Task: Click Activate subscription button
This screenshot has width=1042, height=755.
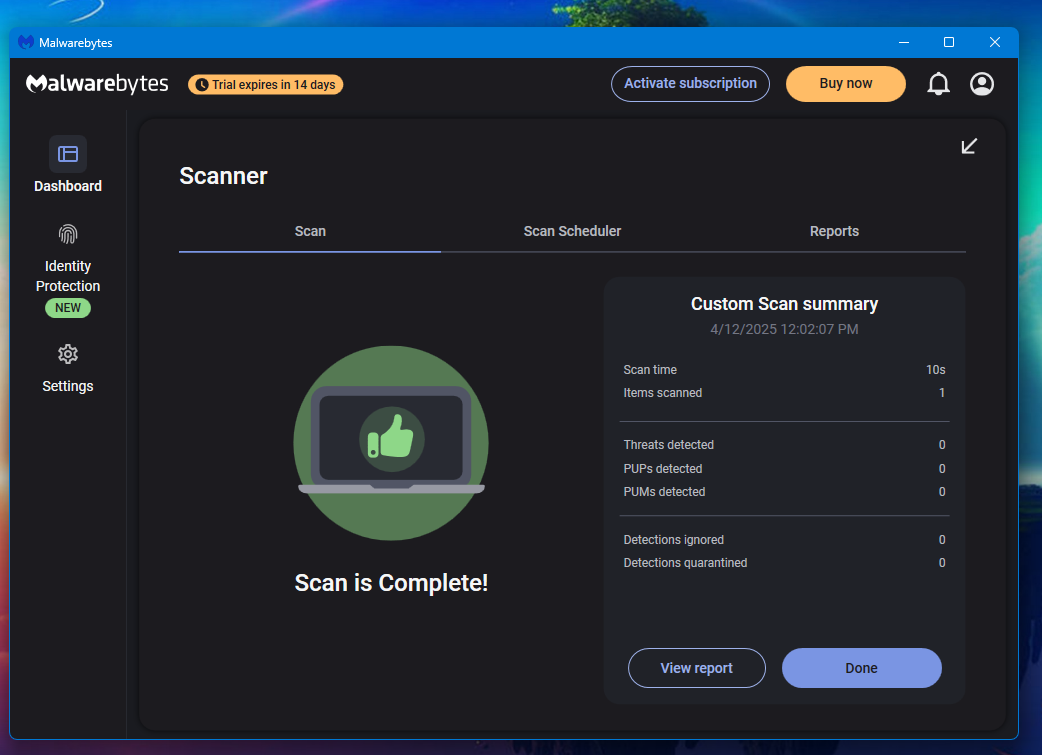Action: (x=690, y=84)
